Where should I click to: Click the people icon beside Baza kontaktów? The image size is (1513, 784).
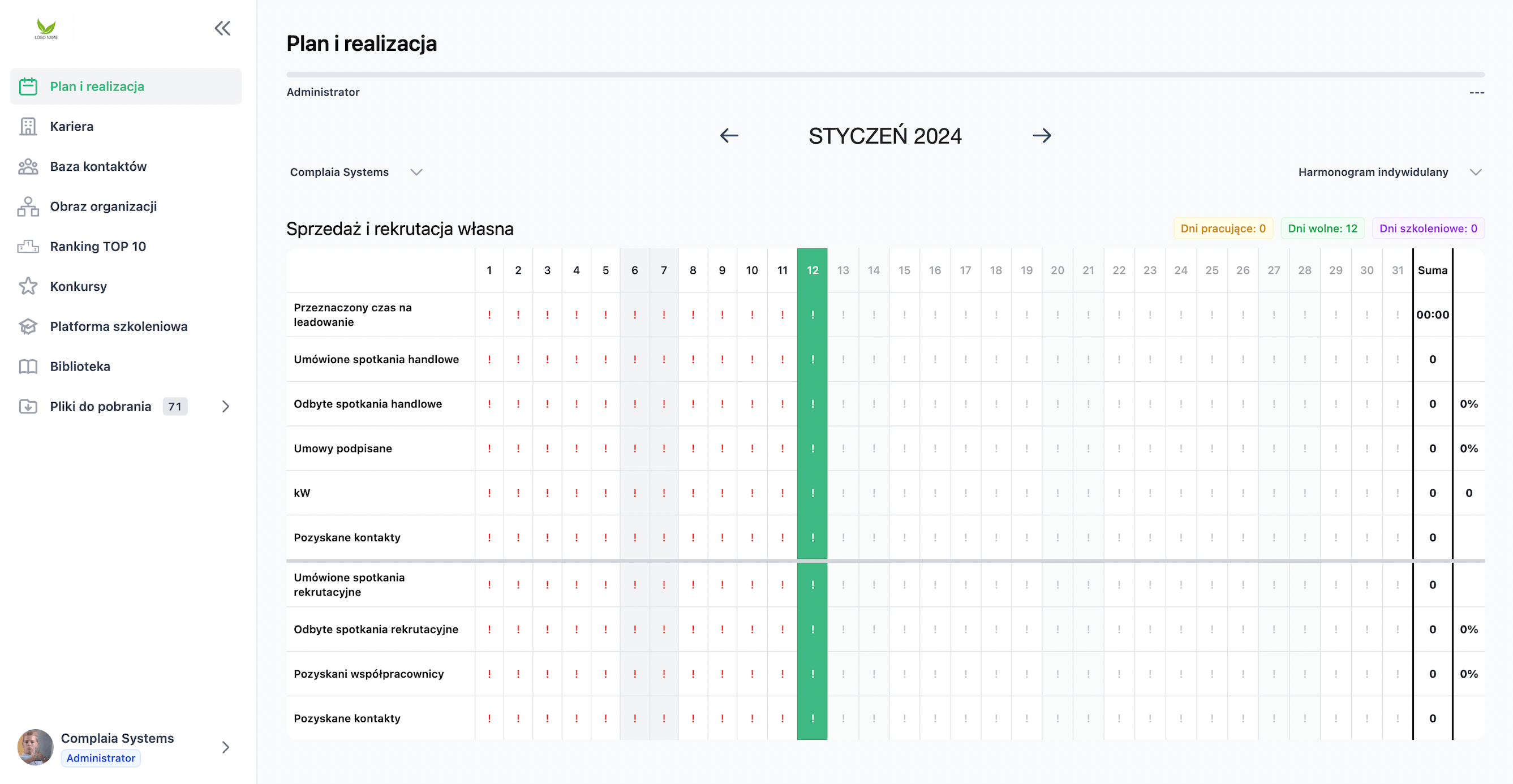(x=28, y=166)
